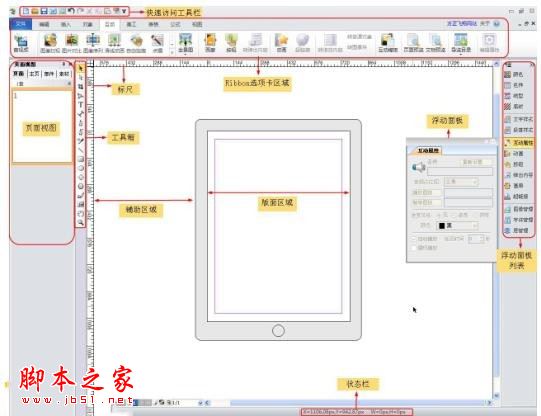Click the 文档预览 document preview ribbon icon

point(435,43)
